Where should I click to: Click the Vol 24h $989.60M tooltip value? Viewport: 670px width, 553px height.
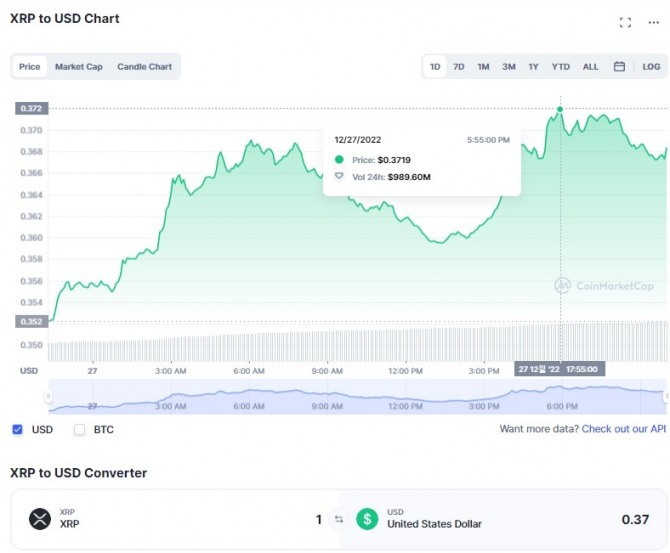click(409, 177)
